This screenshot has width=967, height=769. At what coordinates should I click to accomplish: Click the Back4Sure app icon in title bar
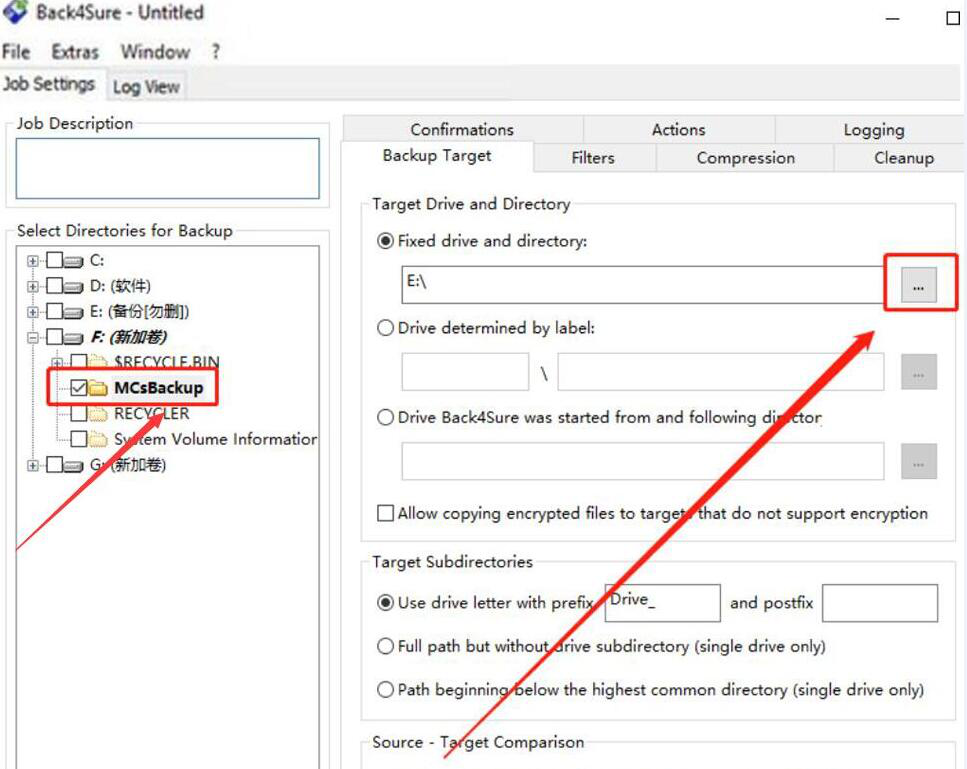15,11
